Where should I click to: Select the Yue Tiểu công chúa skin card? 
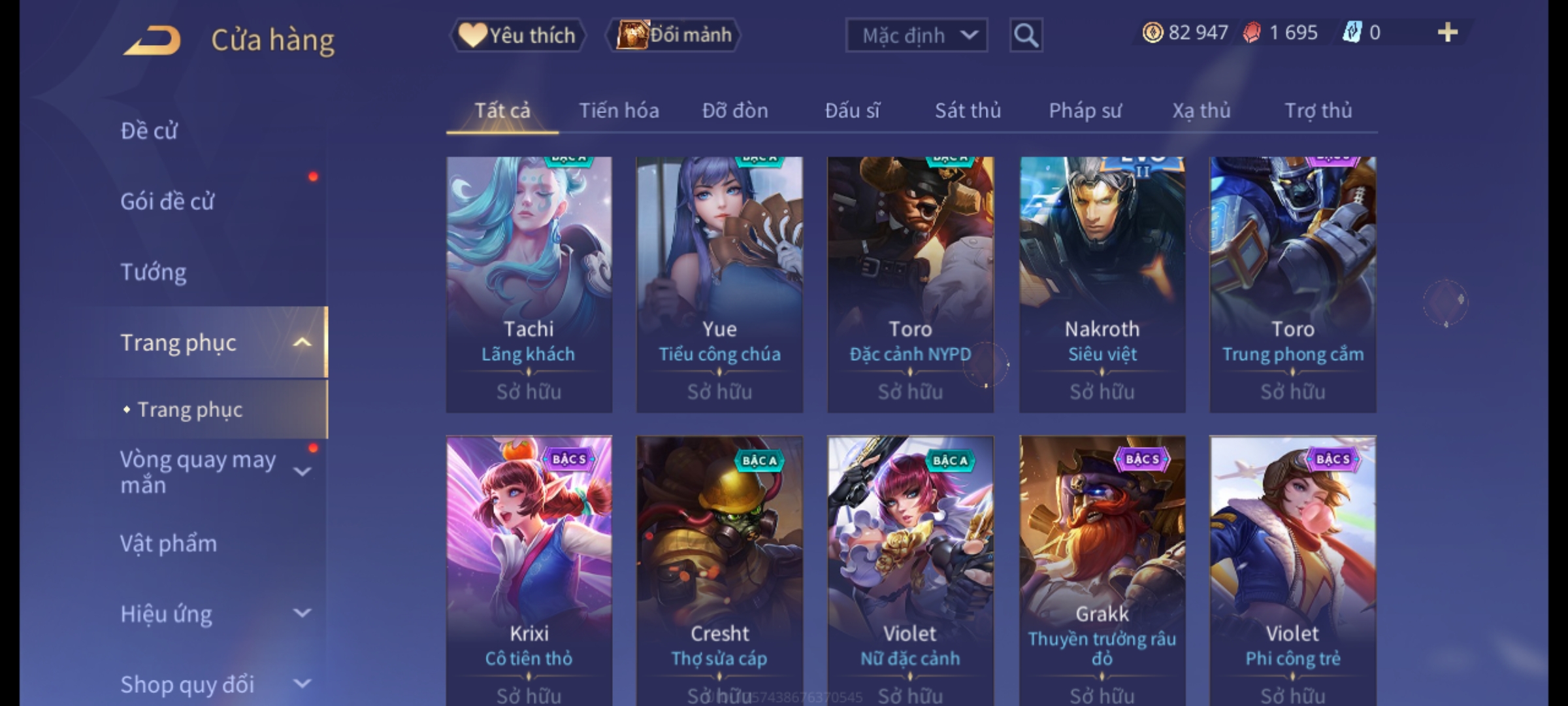pos(719,284)
